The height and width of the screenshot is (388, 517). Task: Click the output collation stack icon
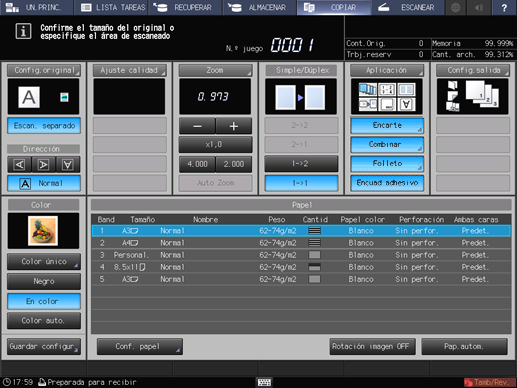(x=482, y=94)
